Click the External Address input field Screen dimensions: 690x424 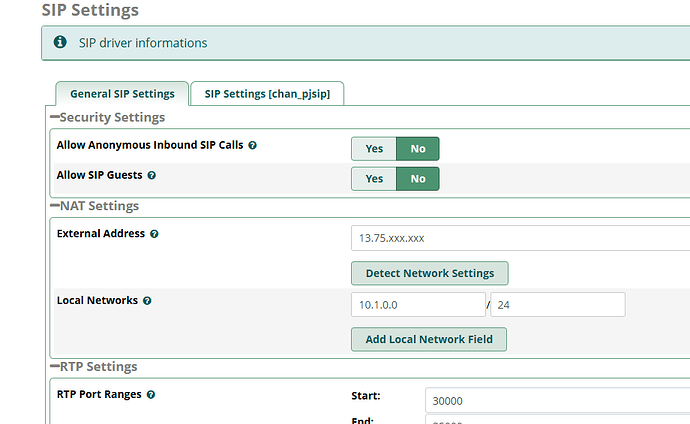(521, 238)
